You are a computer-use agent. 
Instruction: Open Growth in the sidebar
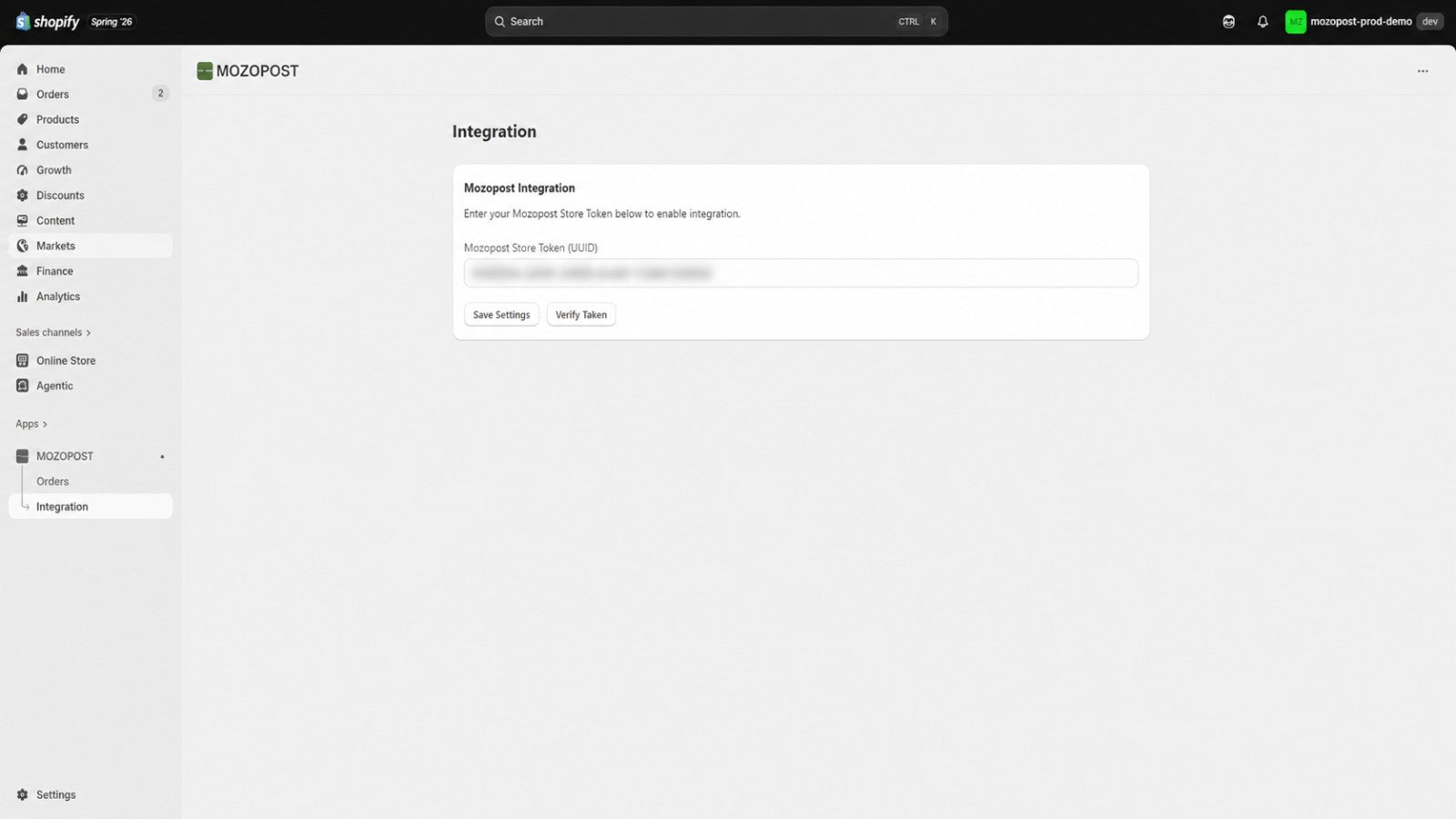coord(90,170)
